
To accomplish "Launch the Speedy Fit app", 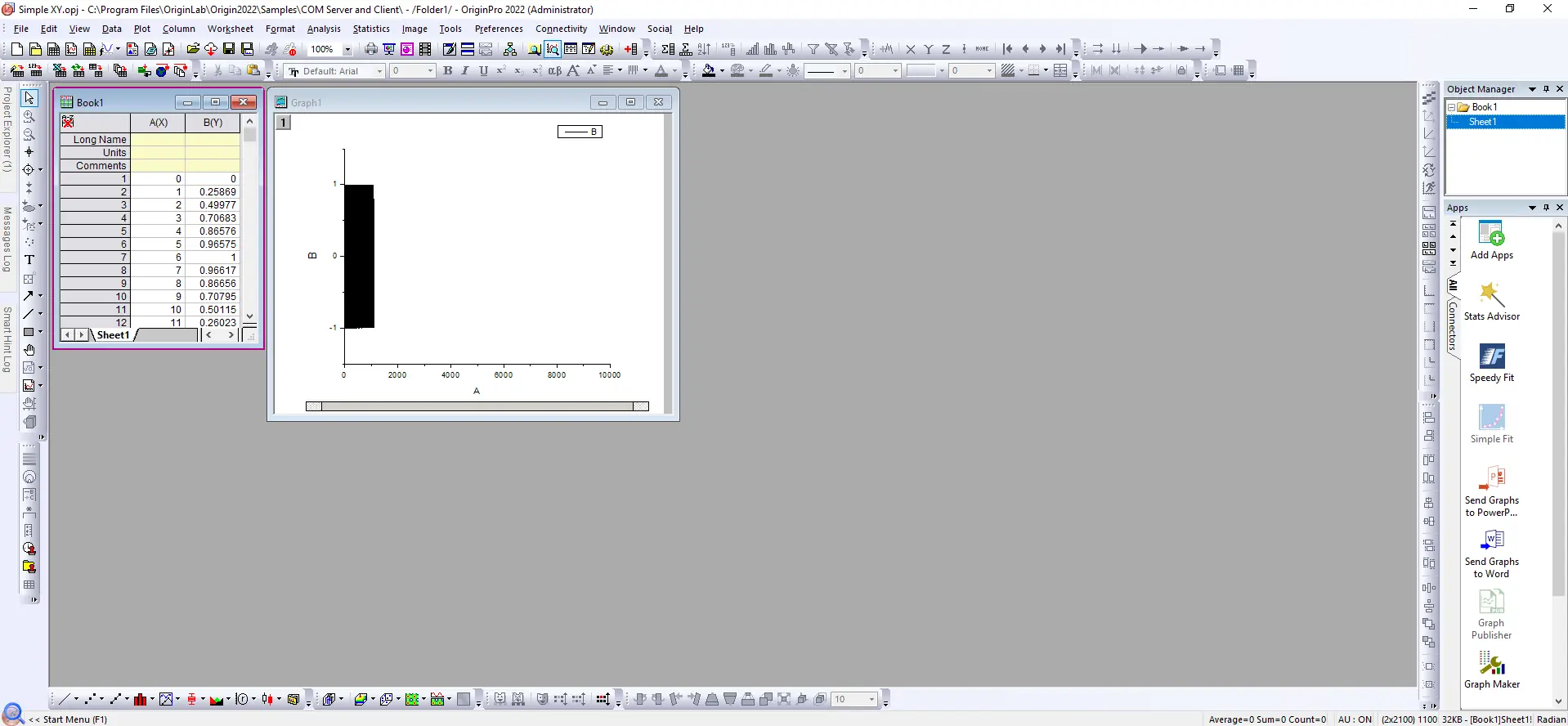I will pos(1492,363).
